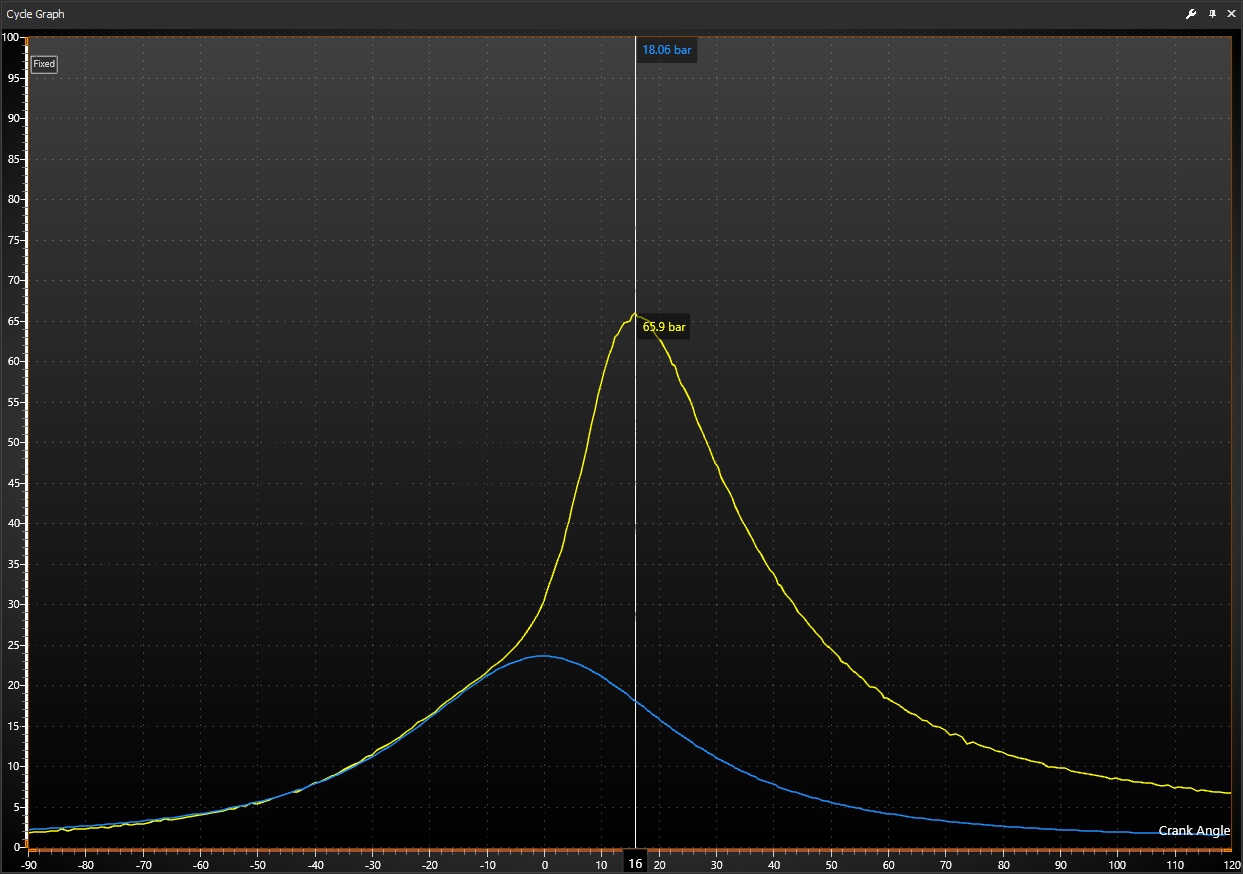The width and height of the screenshot is (1243, 874).
Task: Select the 65.9 bar peak readout
Action: click(x=664, y=327)
